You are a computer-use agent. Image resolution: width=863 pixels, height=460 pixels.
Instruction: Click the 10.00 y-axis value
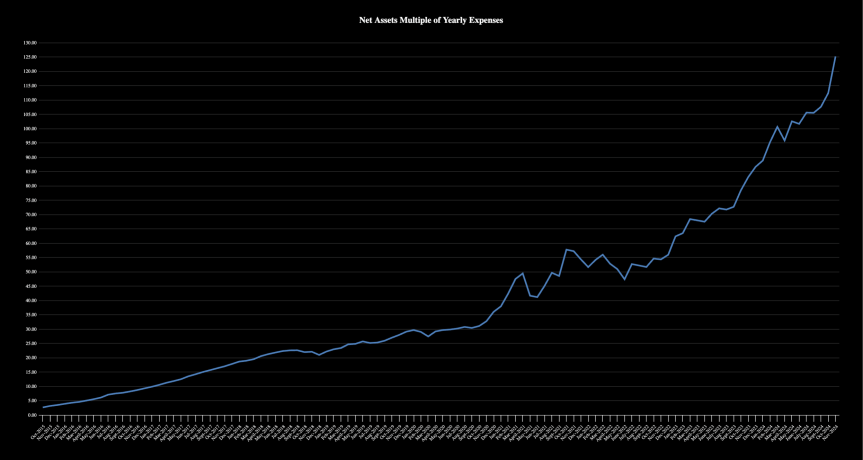(x=30, y=386)
